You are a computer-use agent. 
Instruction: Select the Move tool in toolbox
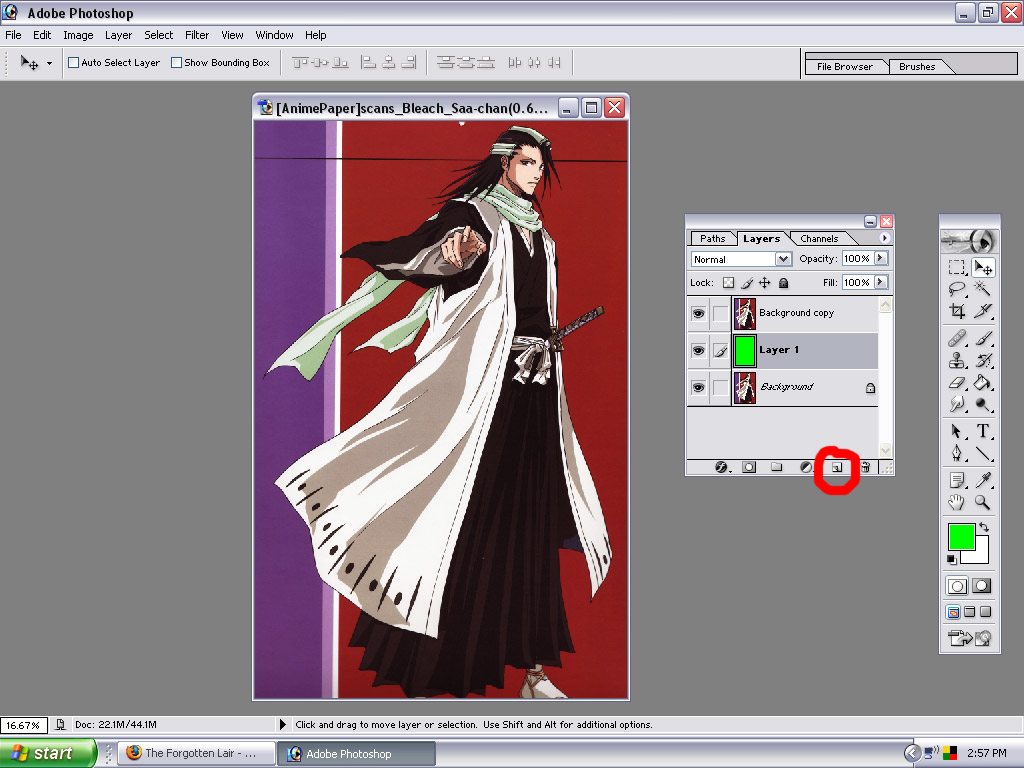coord(982,267)
